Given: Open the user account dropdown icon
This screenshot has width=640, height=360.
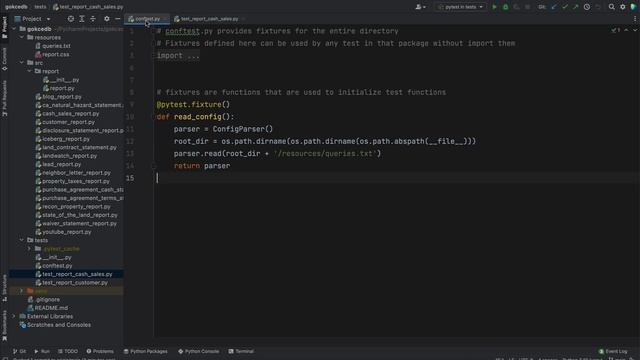Looking at the screenshot, I should pyautogui.click(x=420, y=7).
